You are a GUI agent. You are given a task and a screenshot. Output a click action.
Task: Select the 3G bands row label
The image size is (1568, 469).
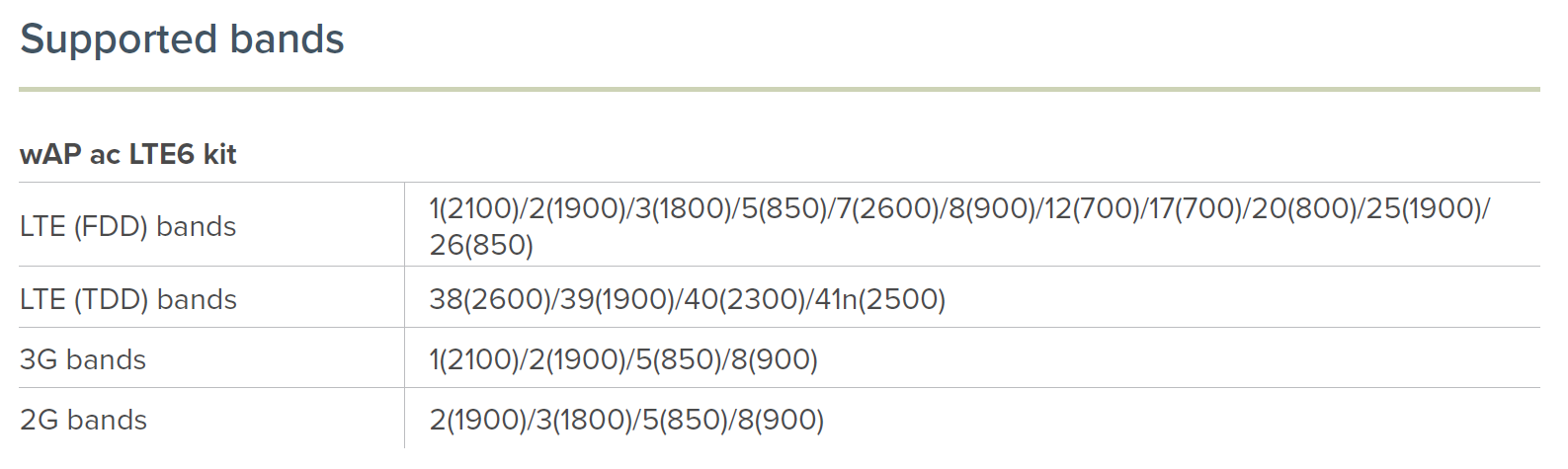pyautogui.click(x=83, y=359)
